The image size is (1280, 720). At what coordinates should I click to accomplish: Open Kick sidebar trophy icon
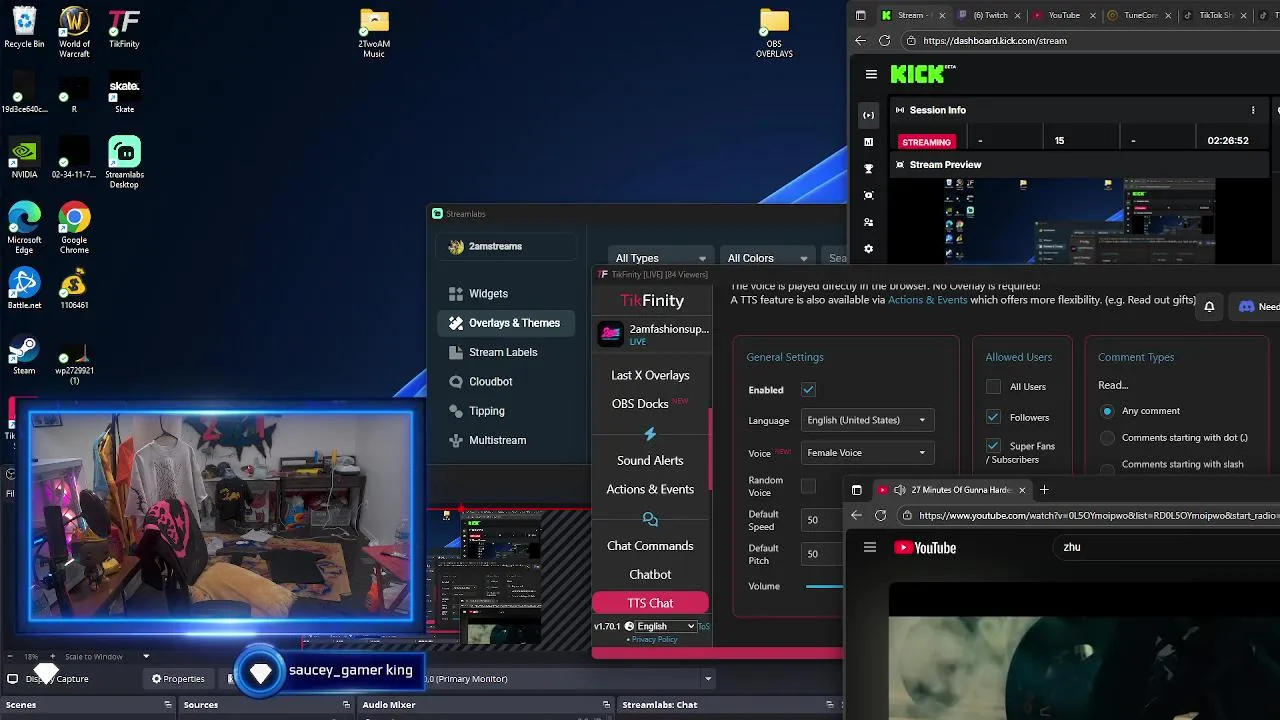868,169
